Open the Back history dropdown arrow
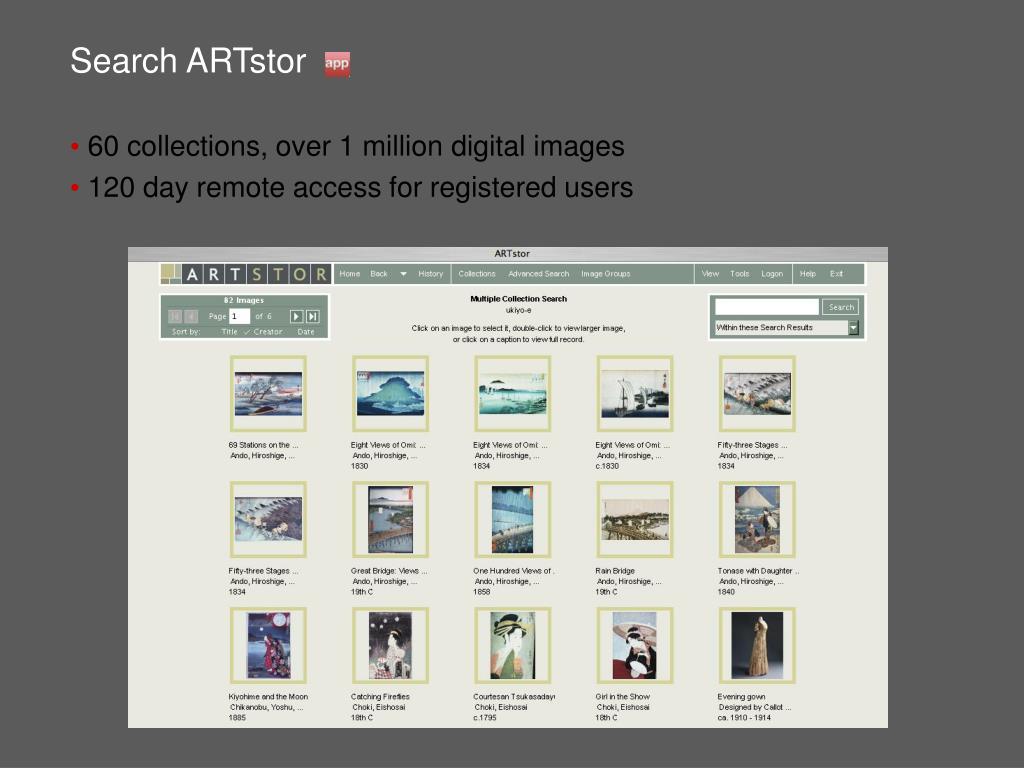This screenshot has height=768, width=1024. coord(403,274)
